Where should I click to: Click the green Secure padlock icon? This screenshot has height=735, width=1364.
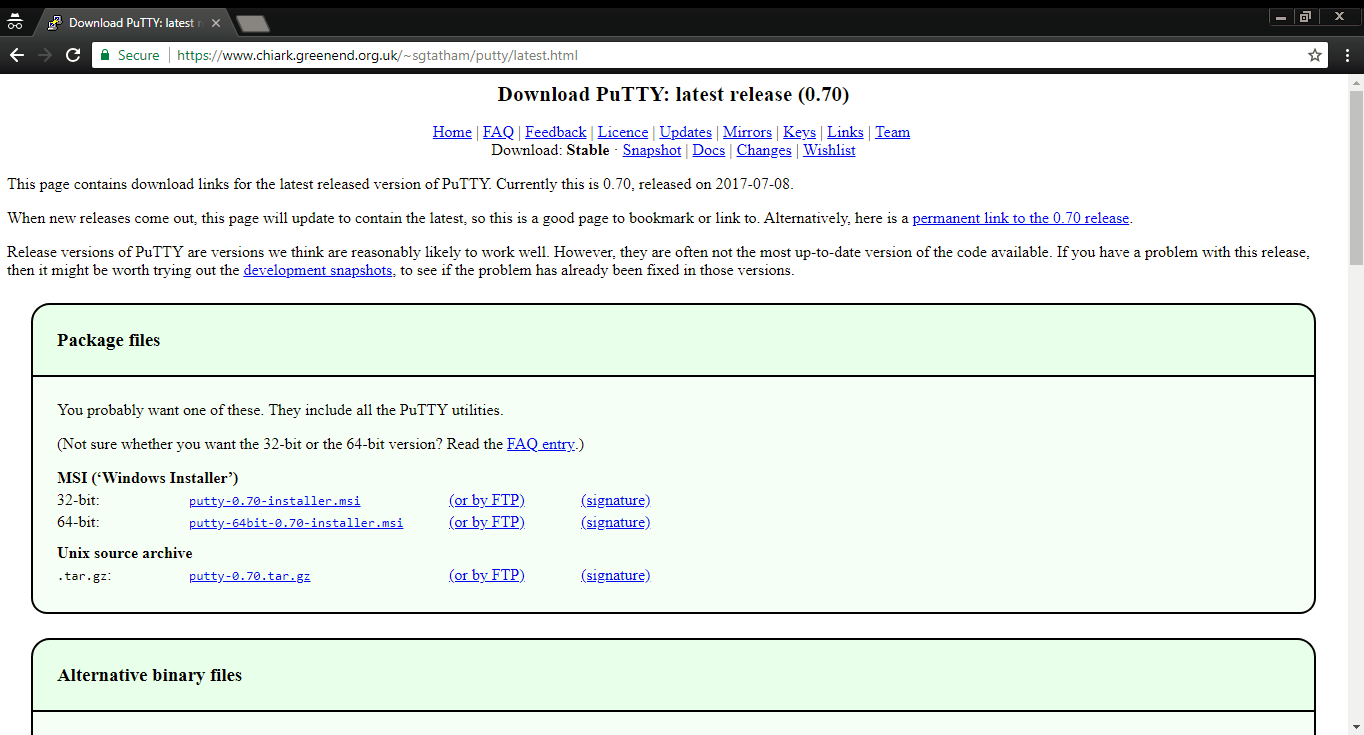tap(105, 56)
